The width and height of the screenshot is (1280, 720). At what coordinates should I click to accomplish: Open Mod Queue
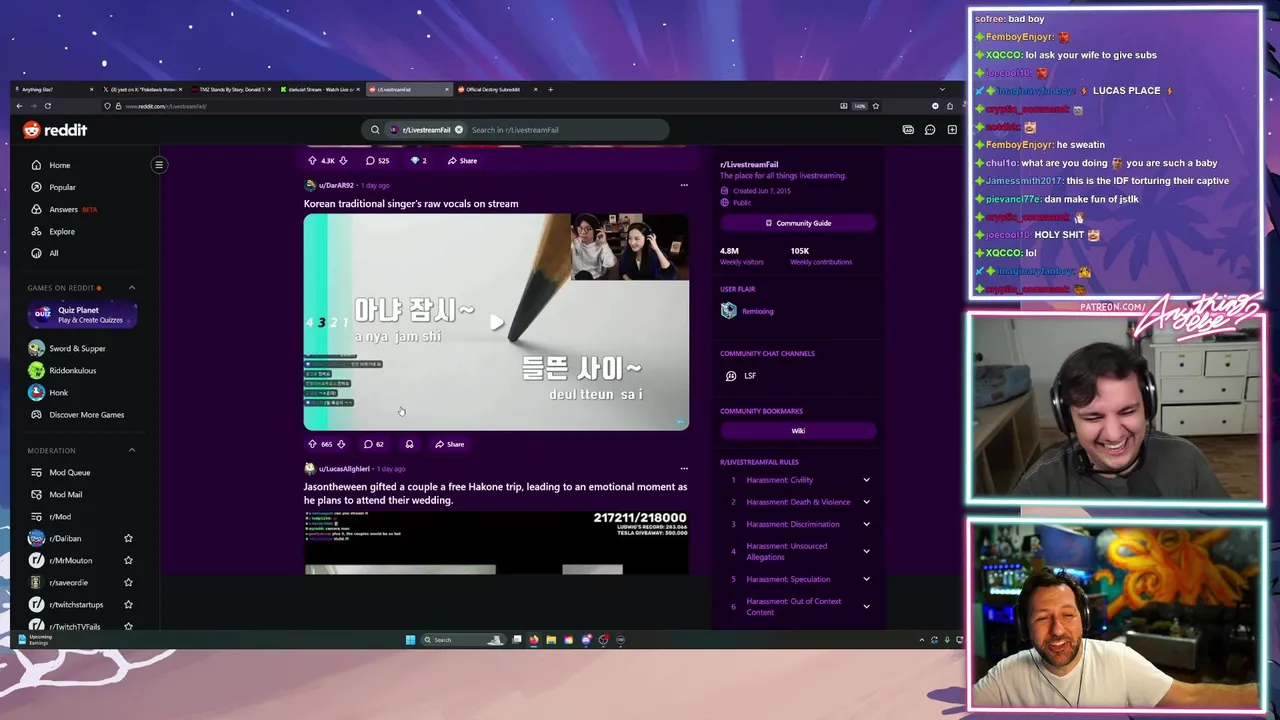70,472
